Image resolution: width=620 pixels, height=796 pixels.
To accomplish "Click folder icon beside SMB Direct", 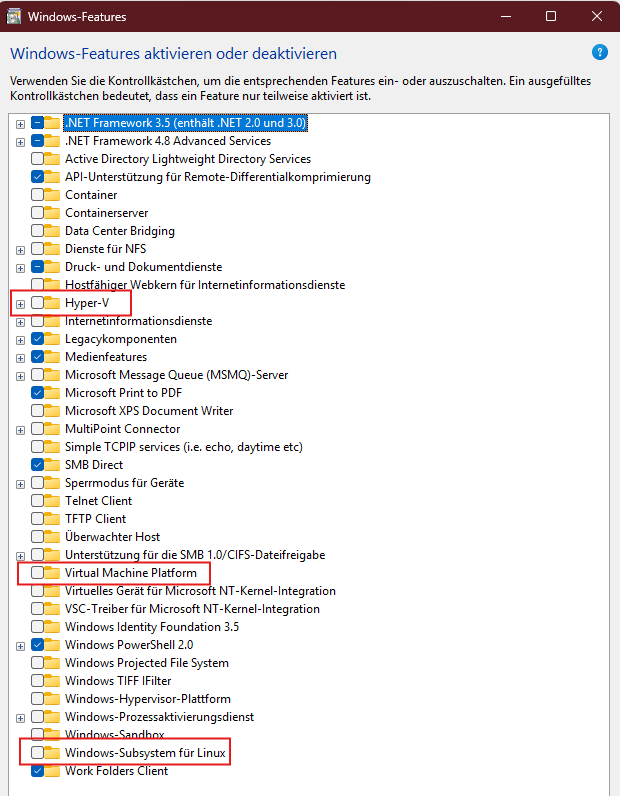I will click(52, 465).
